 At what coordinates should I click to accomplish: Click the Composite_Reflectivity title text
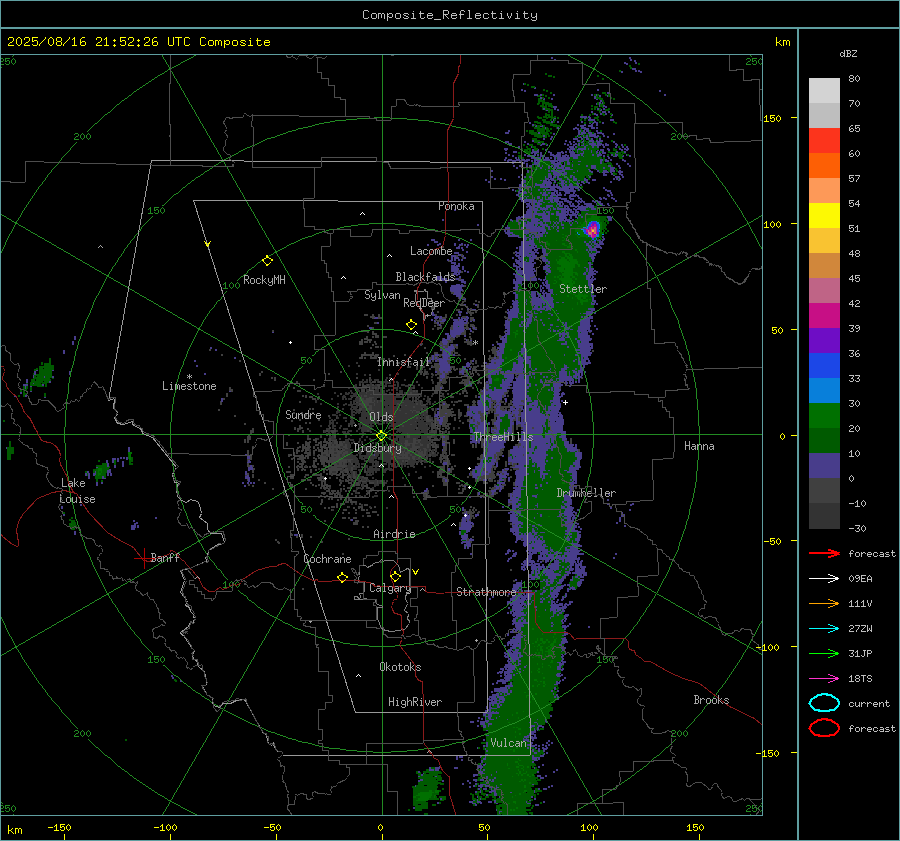coord(450,15)
